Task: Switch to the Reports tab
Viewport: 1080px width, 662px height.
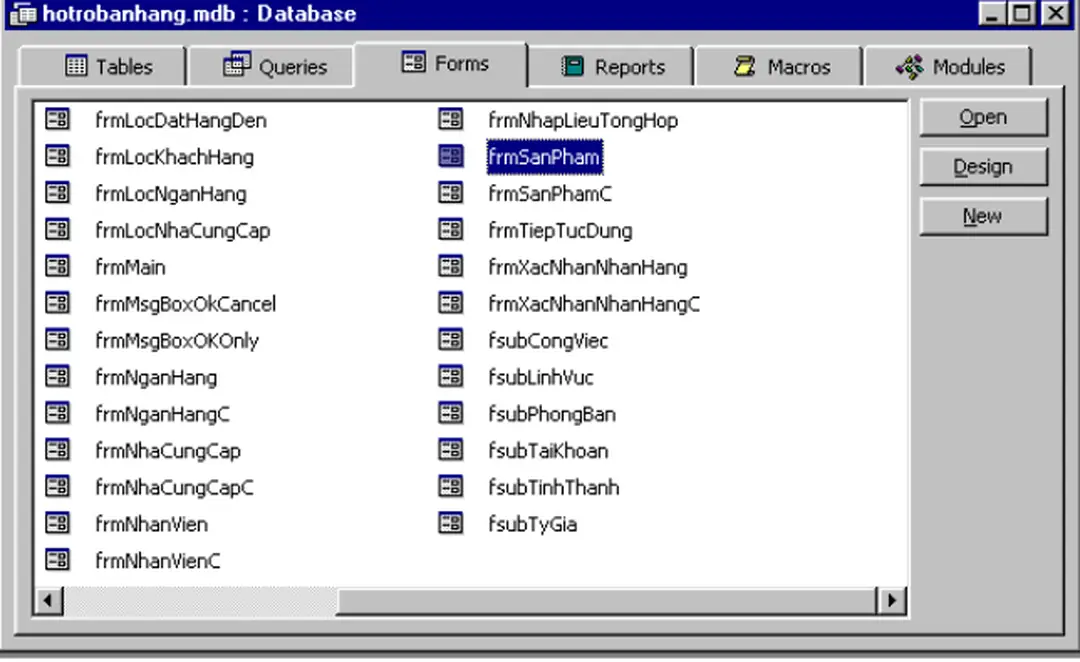Action: (x=613, y=65)
